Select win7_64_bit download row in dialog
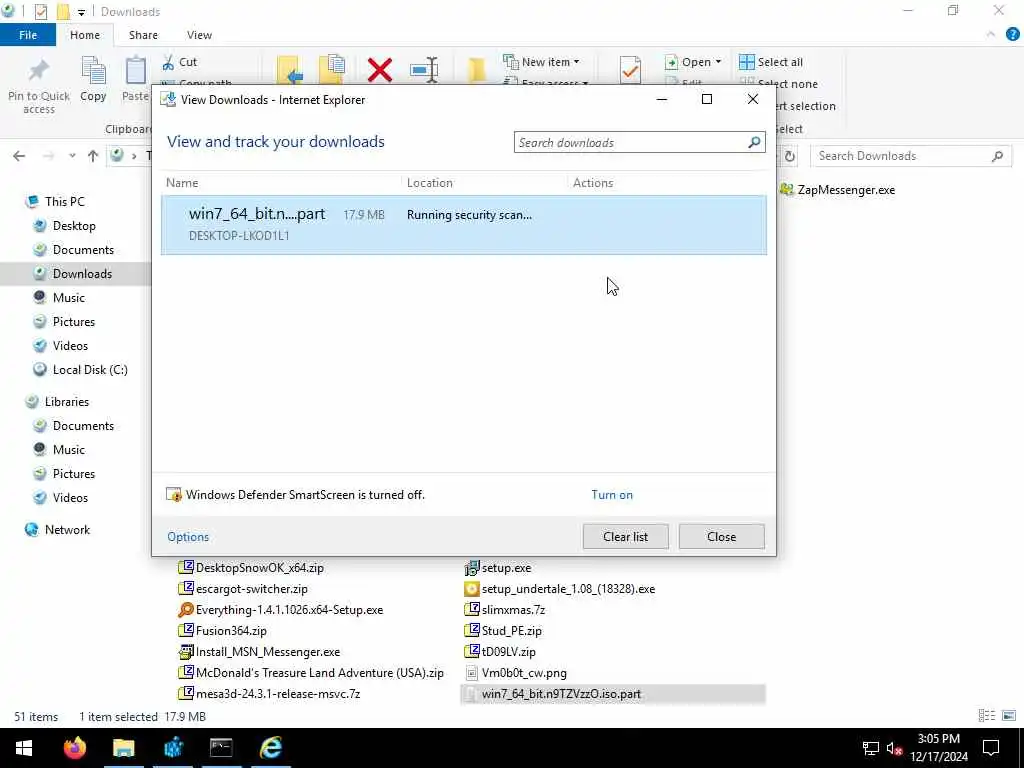 (464, 225)
